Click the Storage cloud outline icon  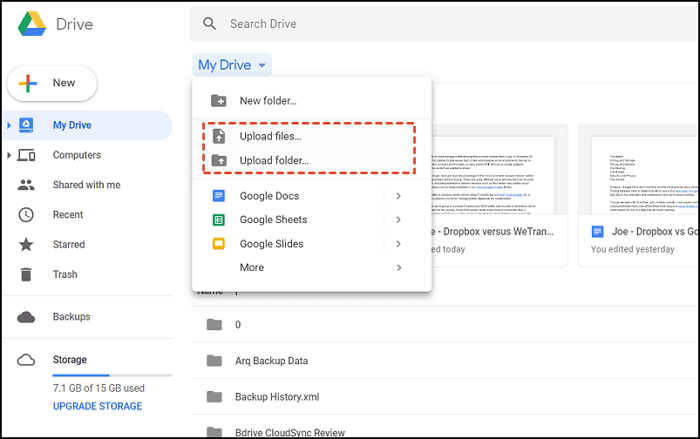pyautogui.click(x=26, y=360)
